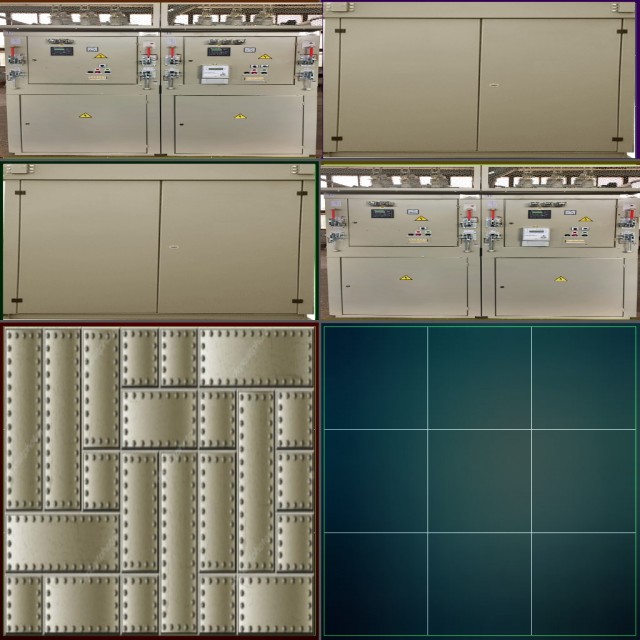
Task: Click the warning triangle on the upper-left photo's left lower door
Action: (x=84, y=116)
